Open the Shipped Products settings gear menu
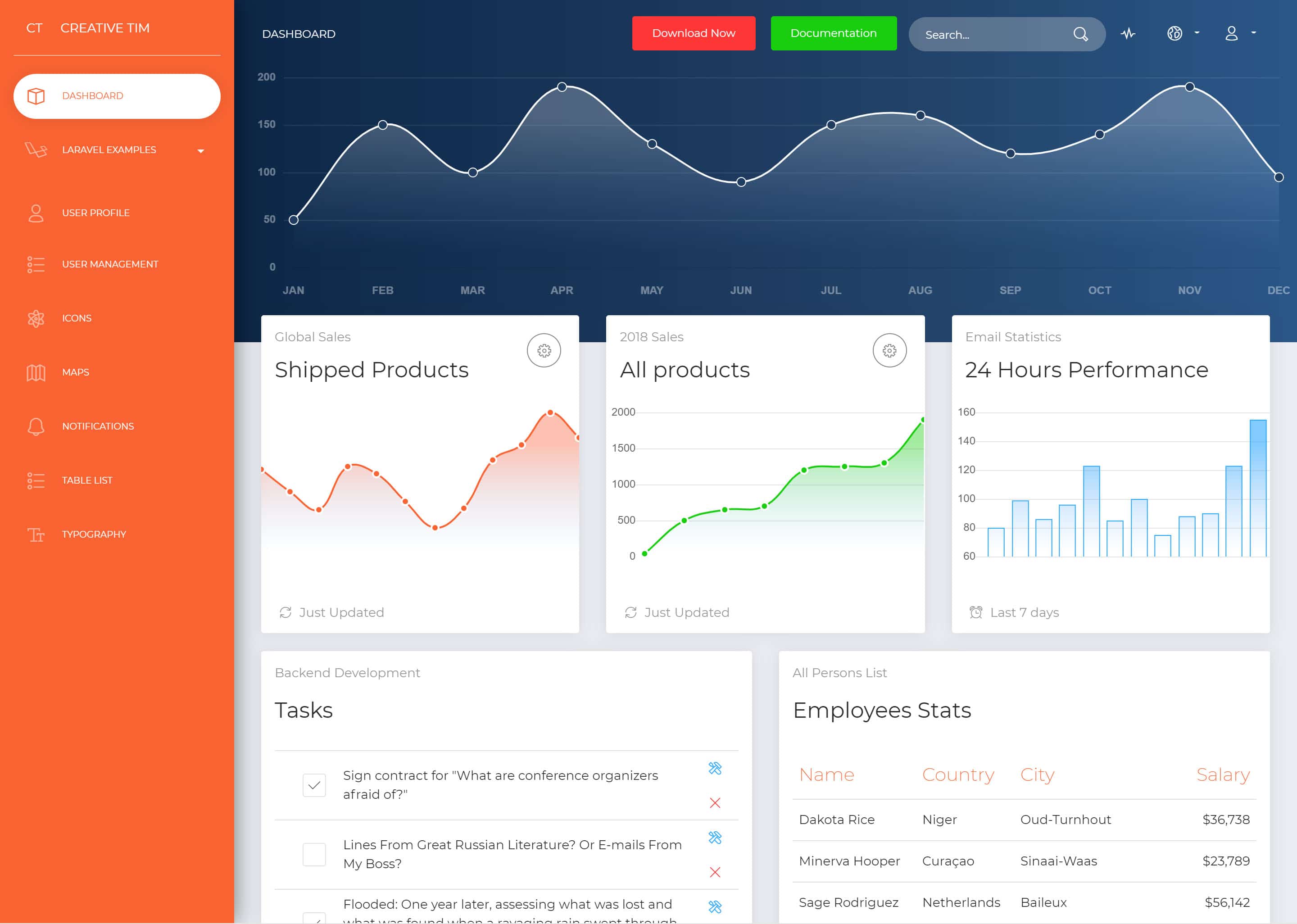This screenshot has width=1297, height=924. point(545,350)
